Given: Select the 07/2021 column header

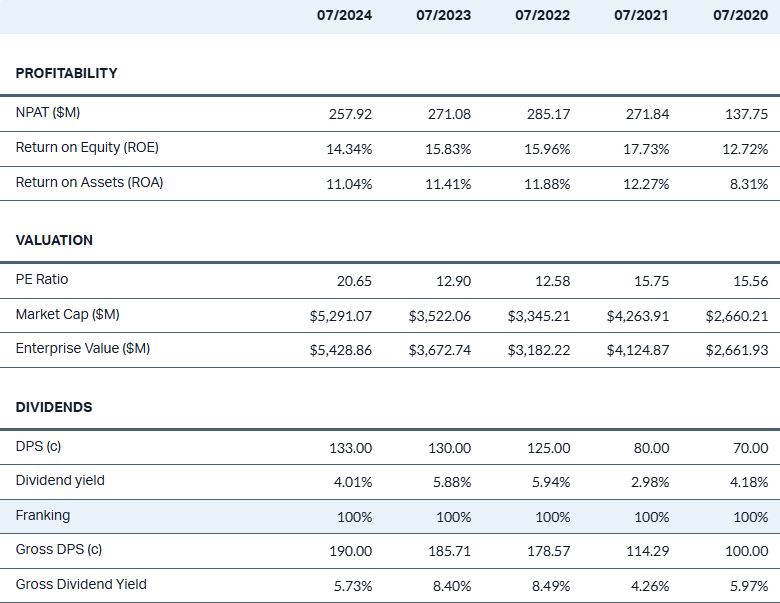Looking at the screenshot, I should (x=641, y=15).
